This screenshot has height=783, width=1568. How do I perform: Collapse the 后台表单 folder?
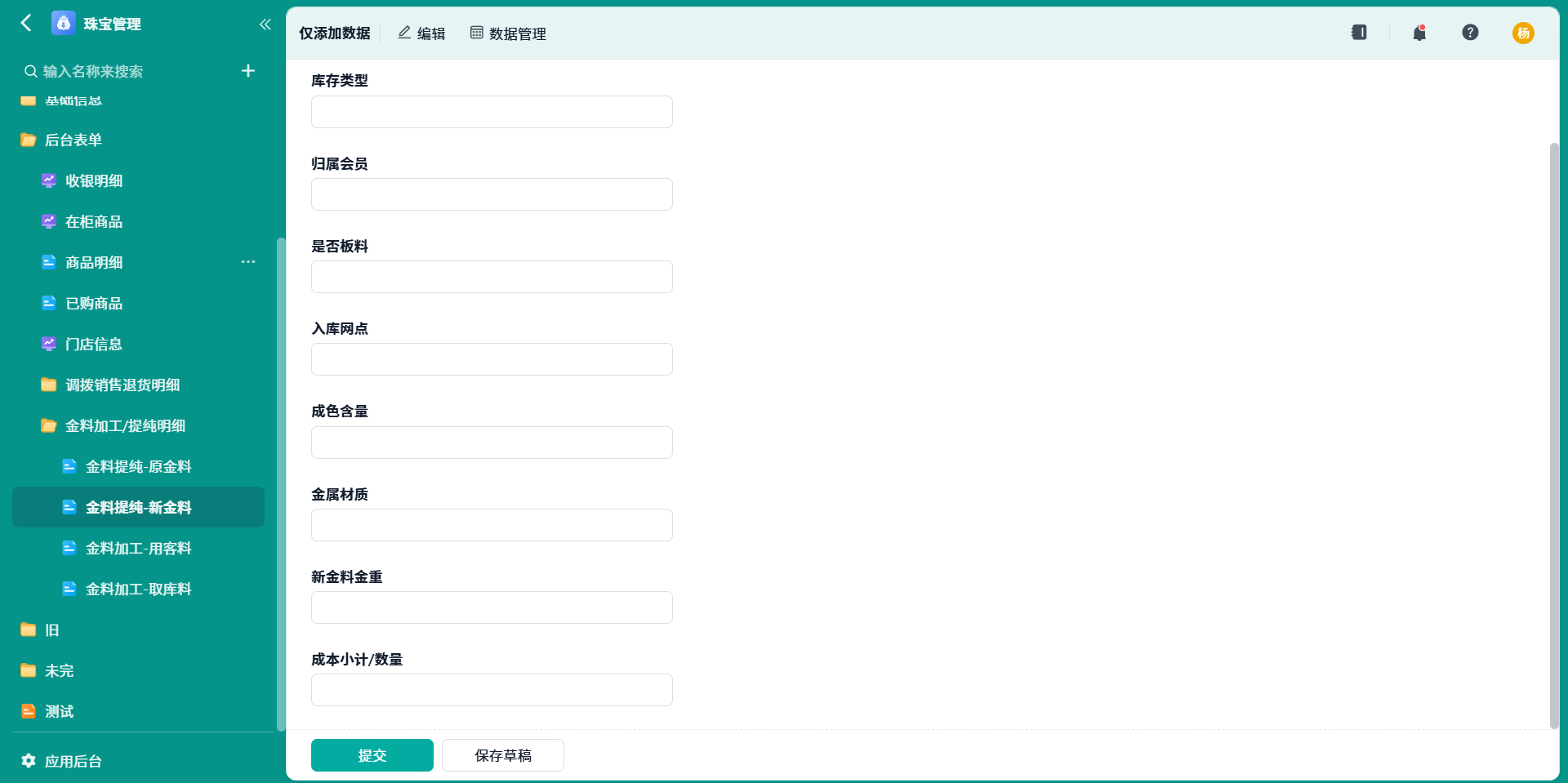coord(29,140)
